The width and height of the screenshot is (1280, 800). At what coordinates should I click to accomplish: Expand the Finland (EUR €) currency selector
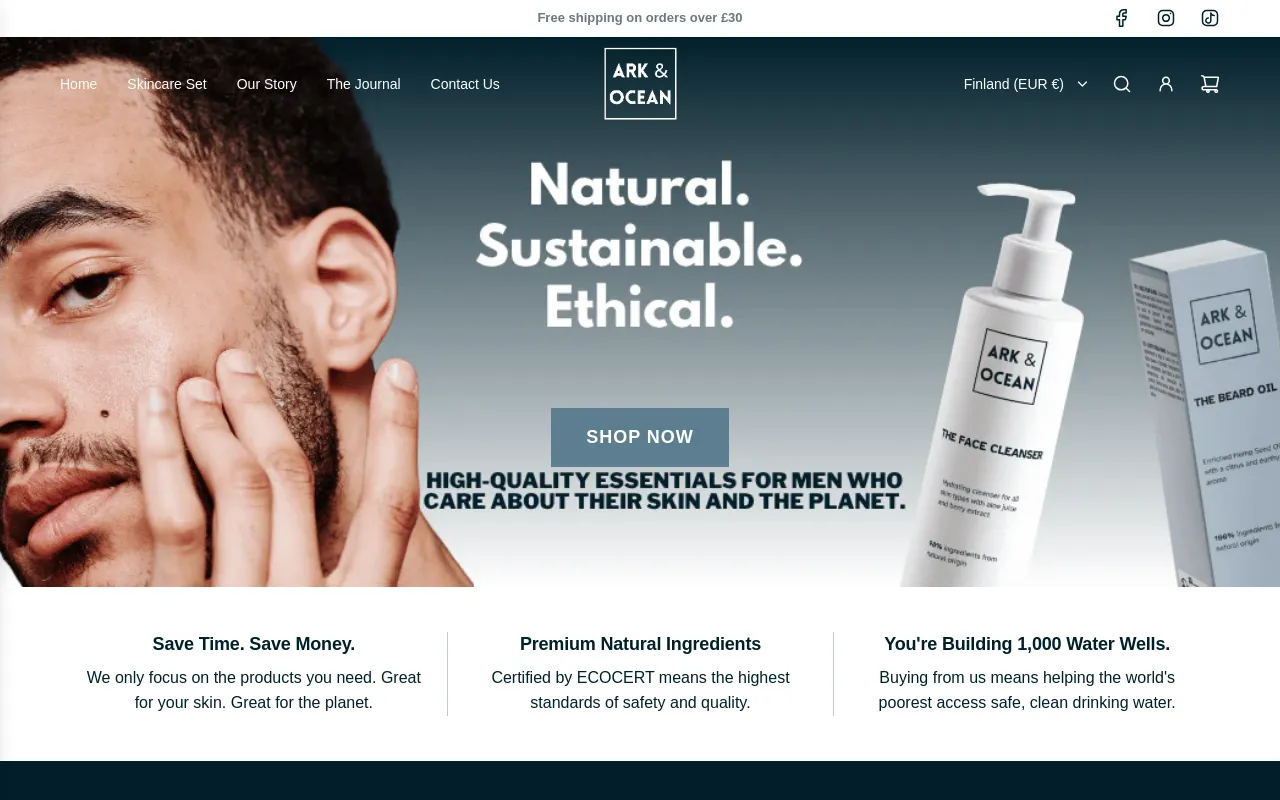point(1026,84)
